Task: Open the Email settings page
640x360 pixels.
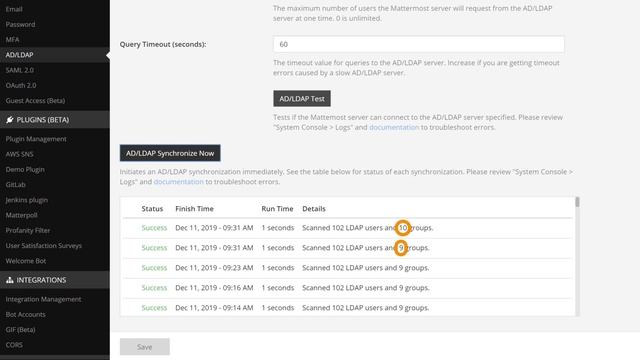Action: coord(14,9)
